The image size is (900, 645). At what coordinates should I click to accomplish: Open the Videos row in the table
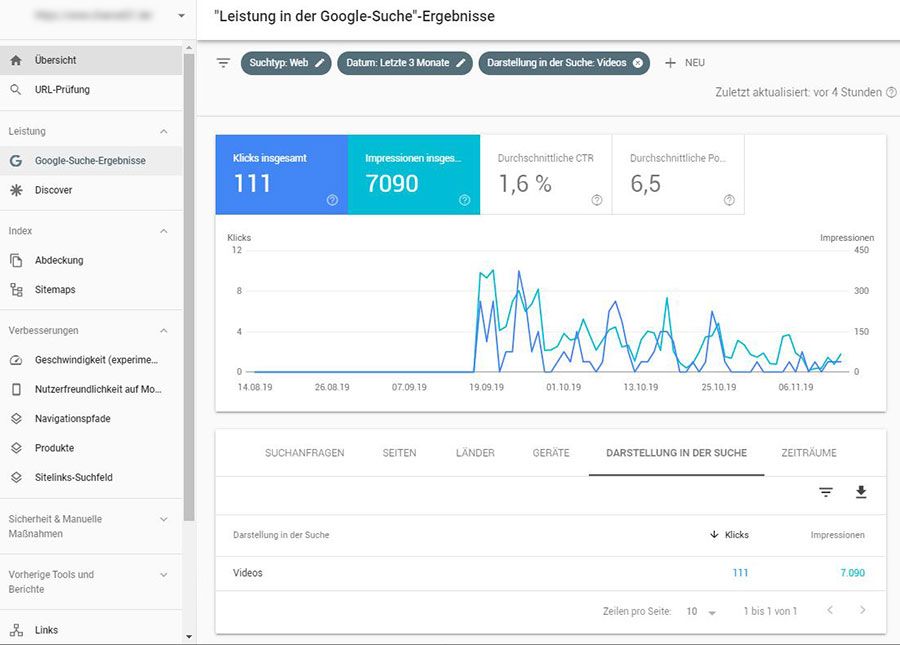point(551,573)
